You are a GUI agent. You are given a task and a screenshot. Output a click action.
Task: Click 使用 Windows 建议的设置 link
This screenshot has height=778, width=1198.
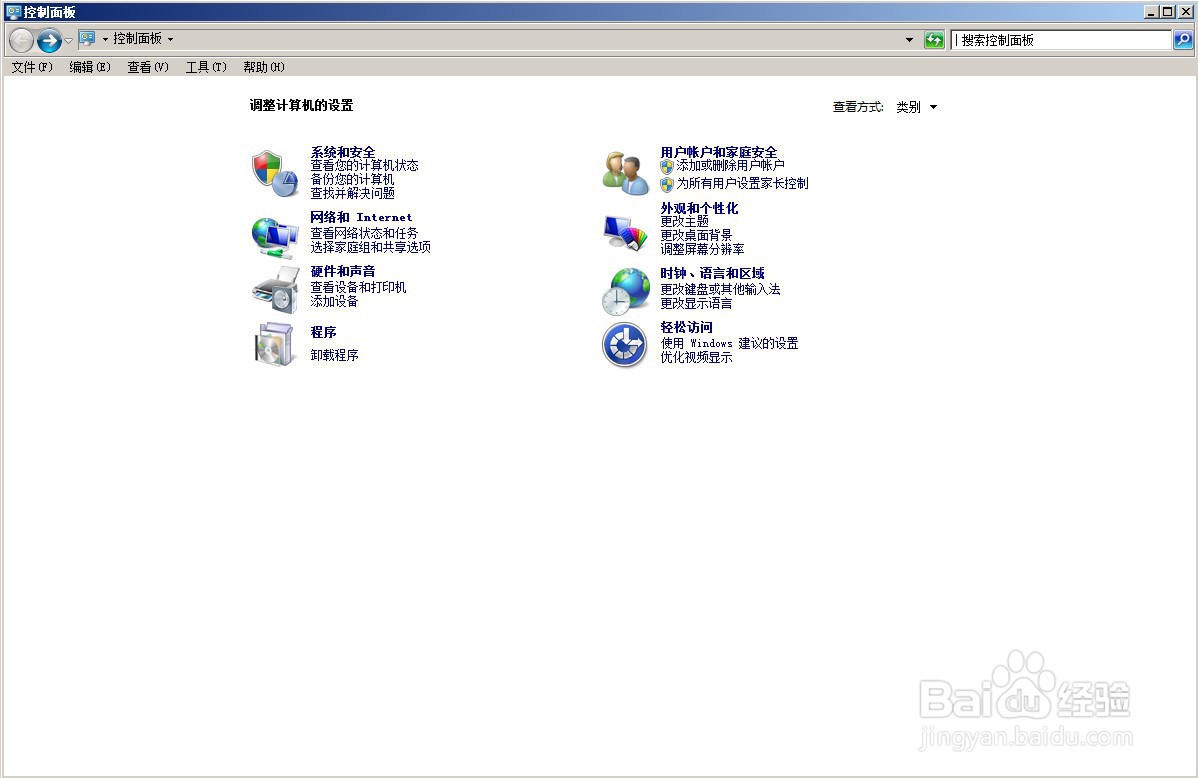pyautogui.click(x=730, y=344)
